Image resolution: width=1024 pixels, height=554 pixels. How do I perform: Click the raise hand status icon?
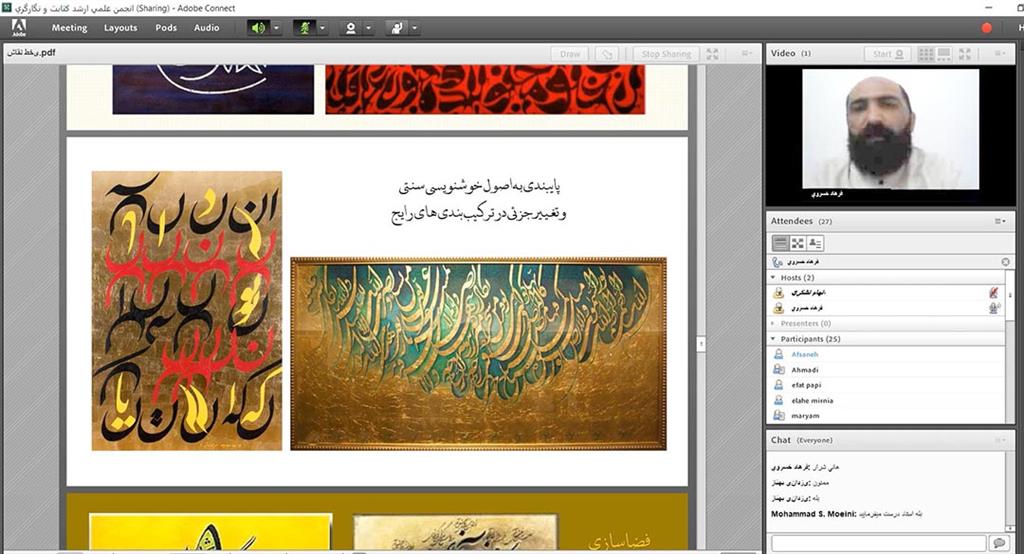(396, 28)
